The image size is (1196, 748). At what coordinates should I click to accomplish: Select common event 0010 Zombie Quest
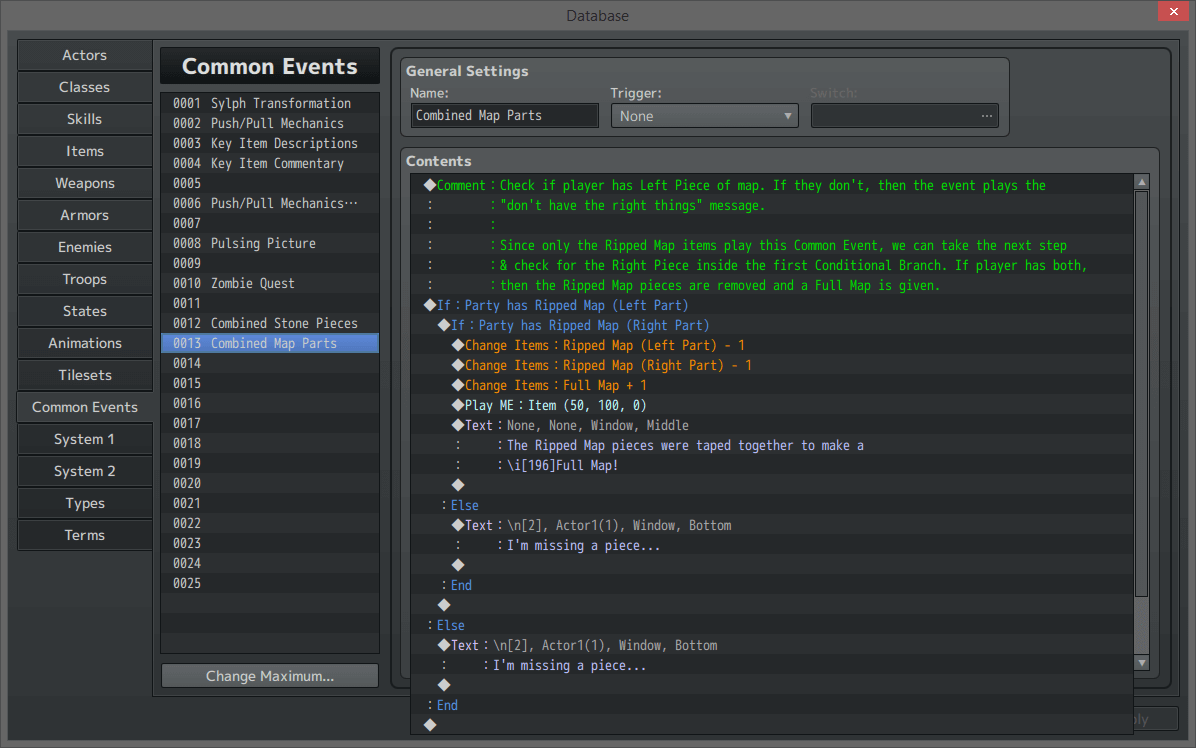(x=269, y=283)
